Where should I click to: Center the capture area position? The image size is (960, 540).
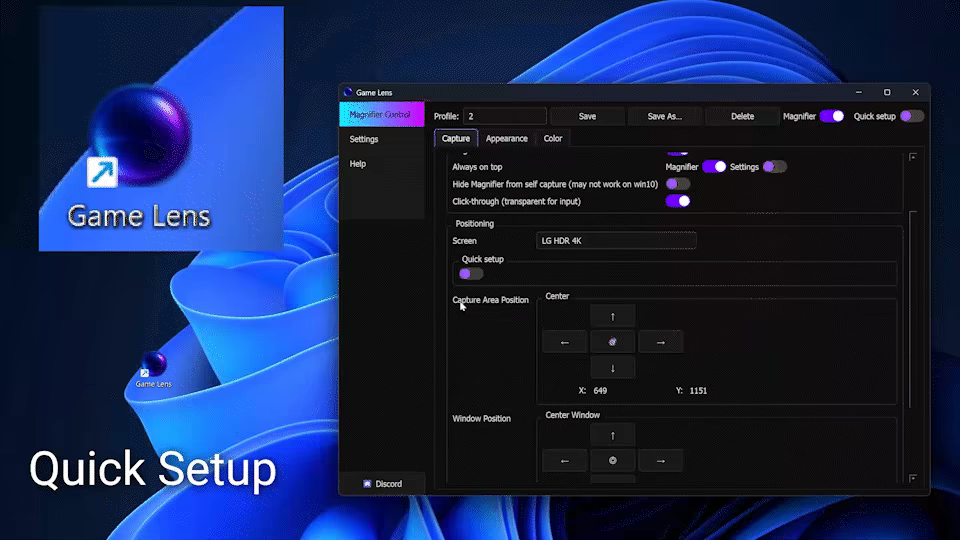(612, 342)
